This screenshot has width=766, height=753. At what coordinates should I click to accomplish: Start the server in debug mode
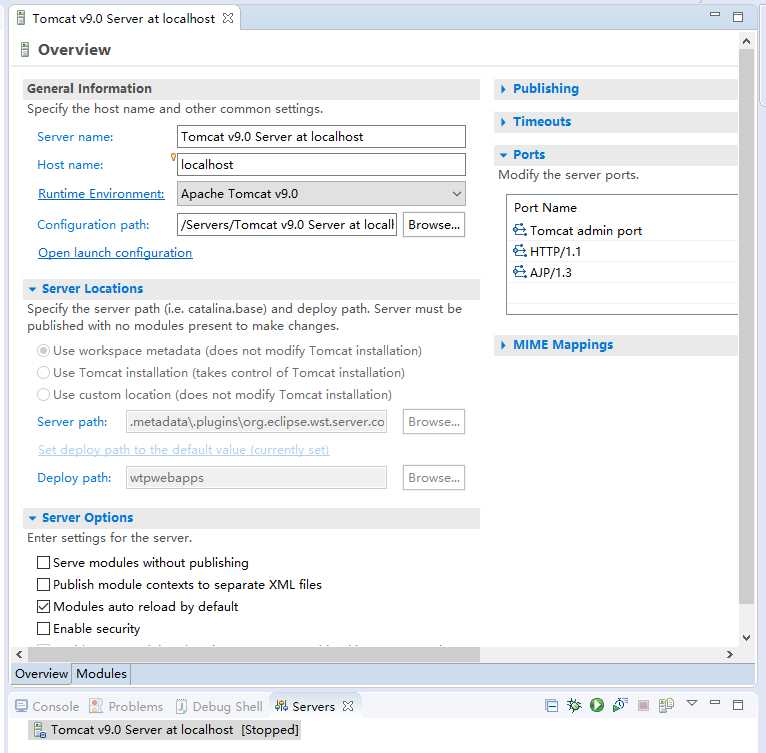pos(574,705)
